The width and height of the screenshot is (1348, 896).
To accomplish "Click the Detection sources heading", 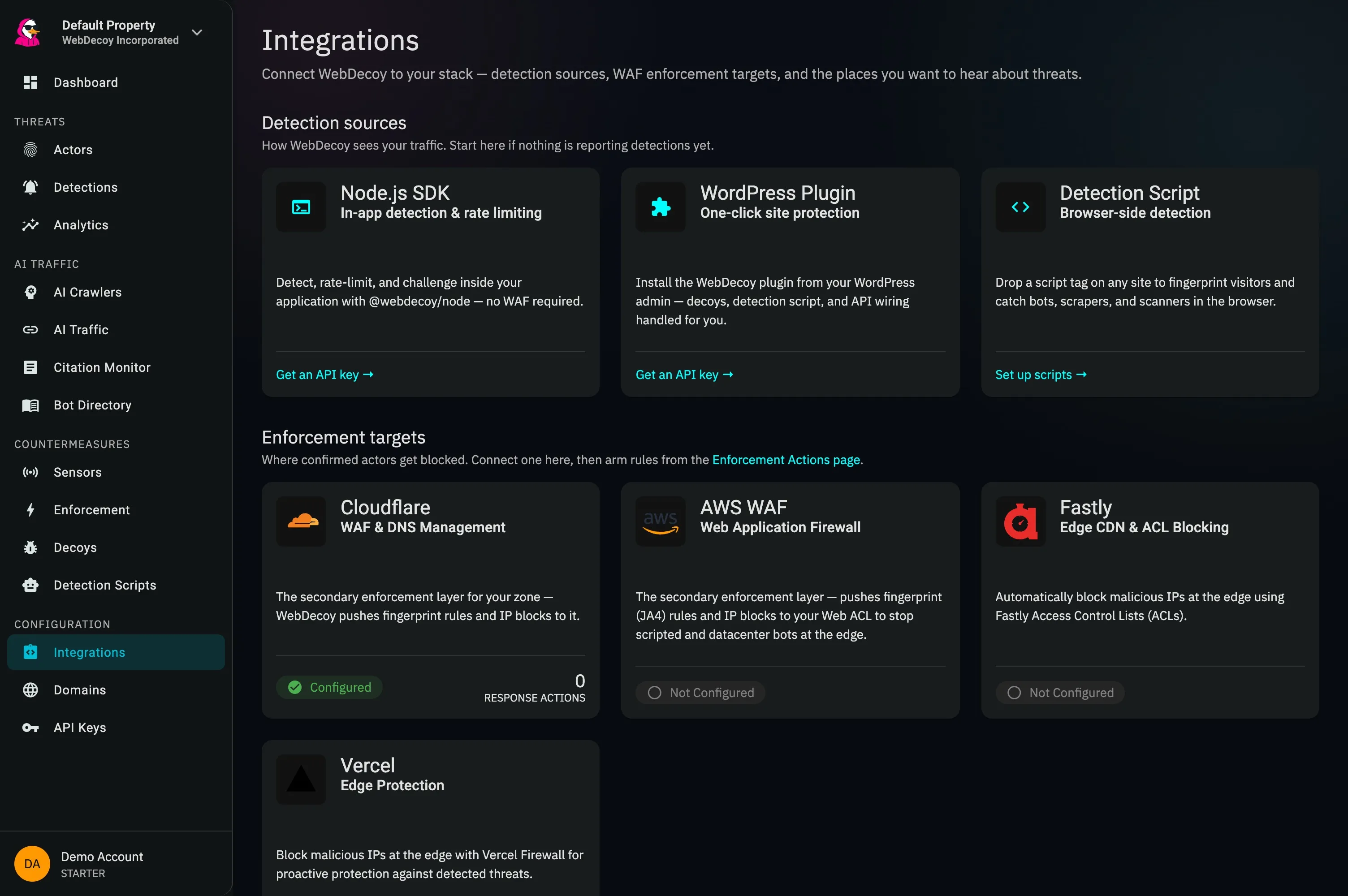I will pyautogui.click(x=334, y=123).
